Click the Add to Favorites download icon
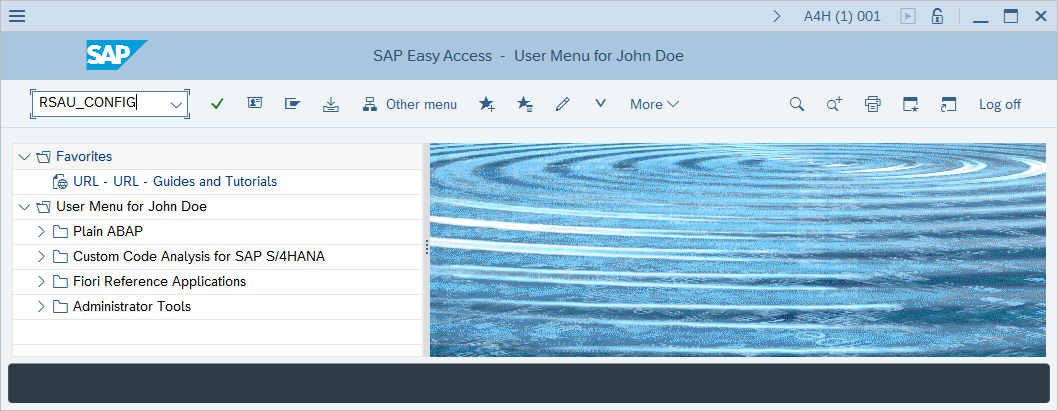The width and height of the screenshot is (1058, 411). pos(331,104)
